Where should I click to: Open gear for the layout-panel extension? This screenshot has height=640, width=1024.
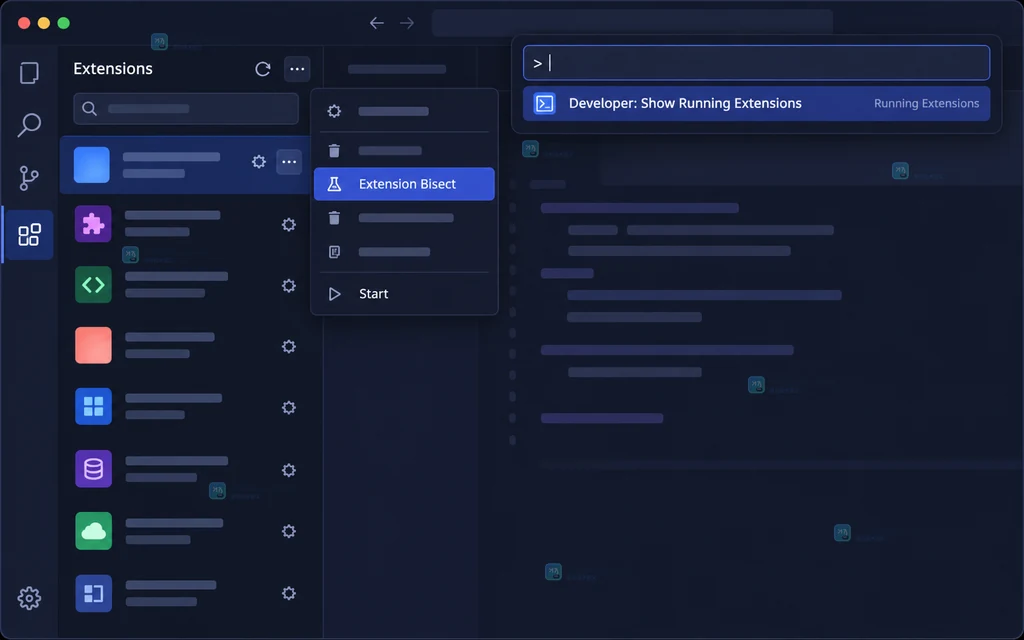289,594
